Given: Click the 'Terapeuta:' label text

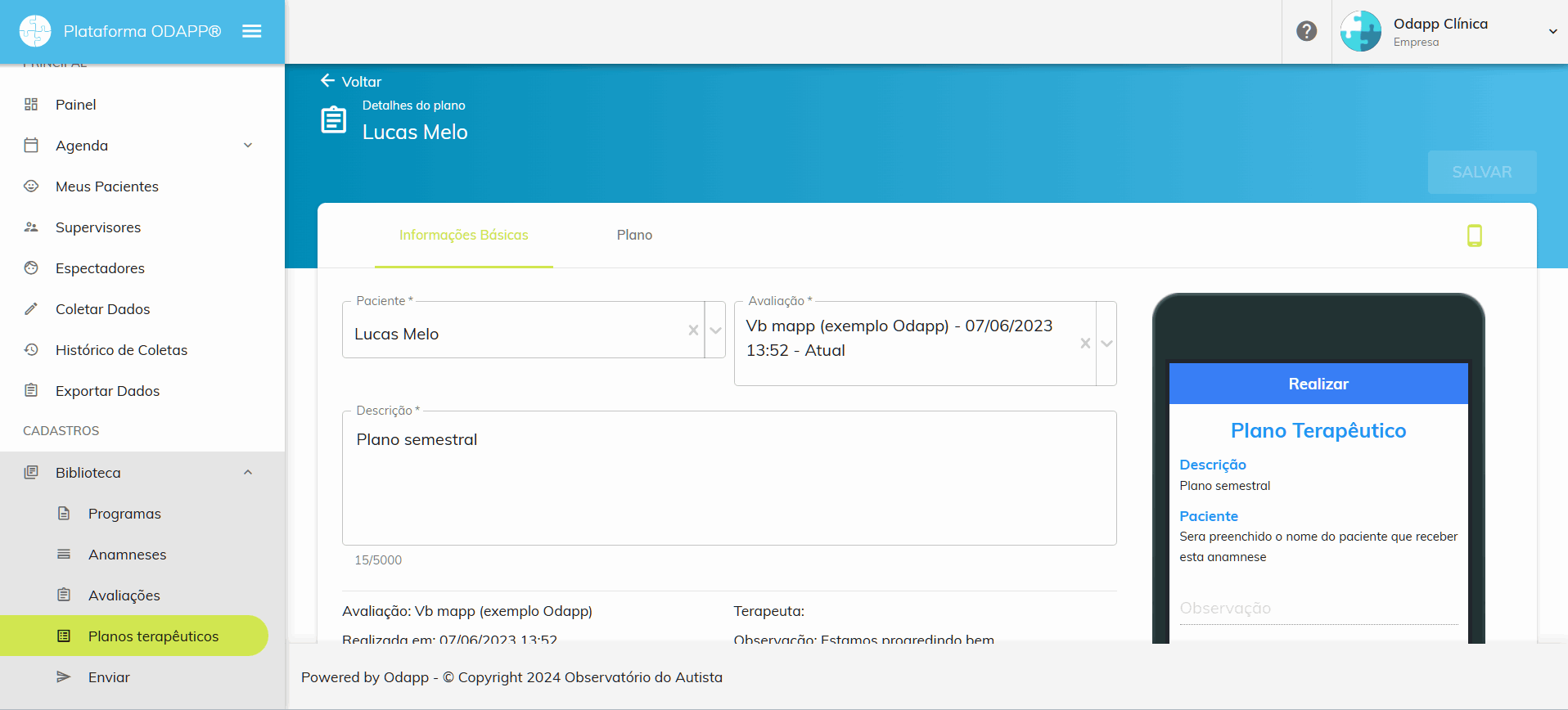Looking at the screenshot, I should [769, 611].
